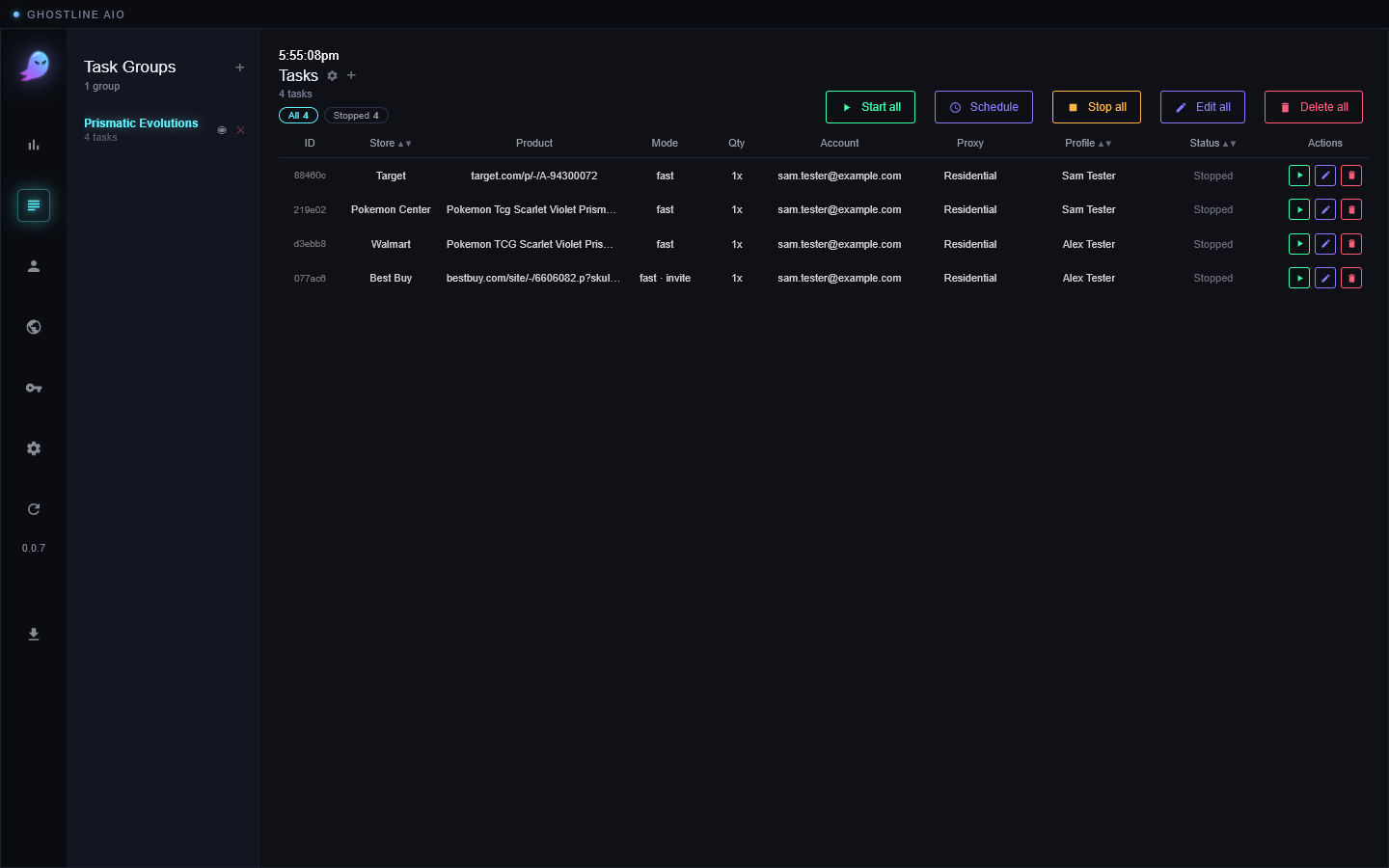This screenshot has height=868, width=1389.
Task: Click the target.com/p/-/A-94300072 product cell
Action: point(534,176)
